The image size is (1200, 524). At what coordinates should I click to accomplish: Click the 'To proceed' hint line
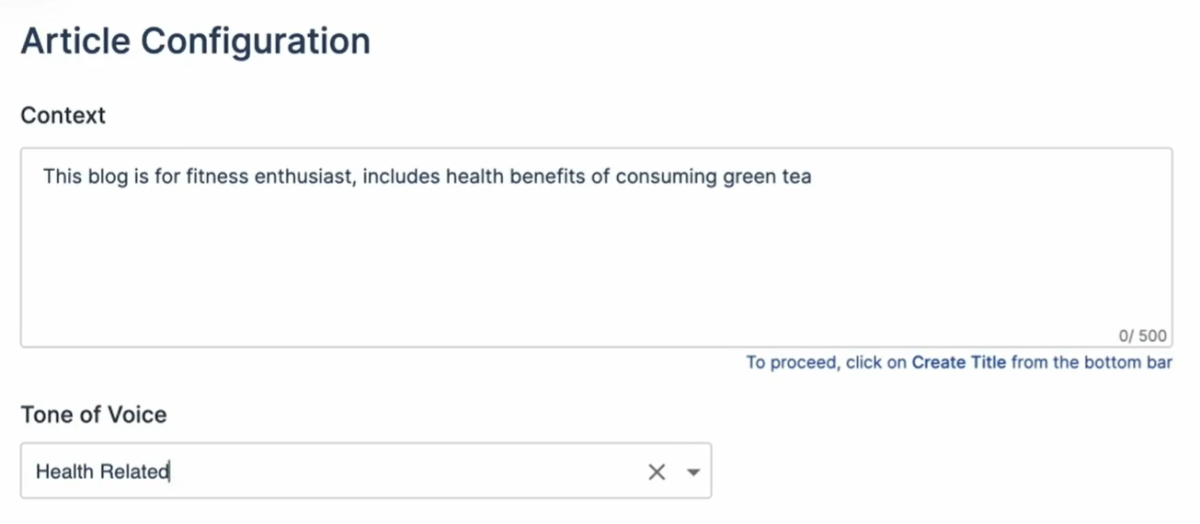pos(826,363)
